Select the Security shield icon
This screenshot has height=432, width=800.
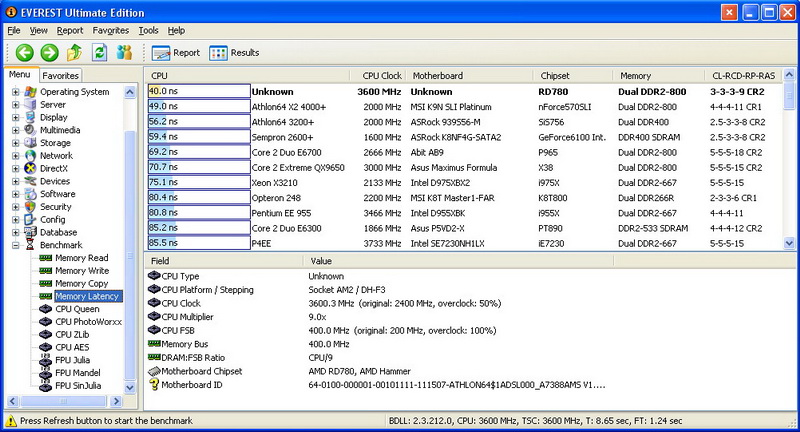click(x=31, y=207)
